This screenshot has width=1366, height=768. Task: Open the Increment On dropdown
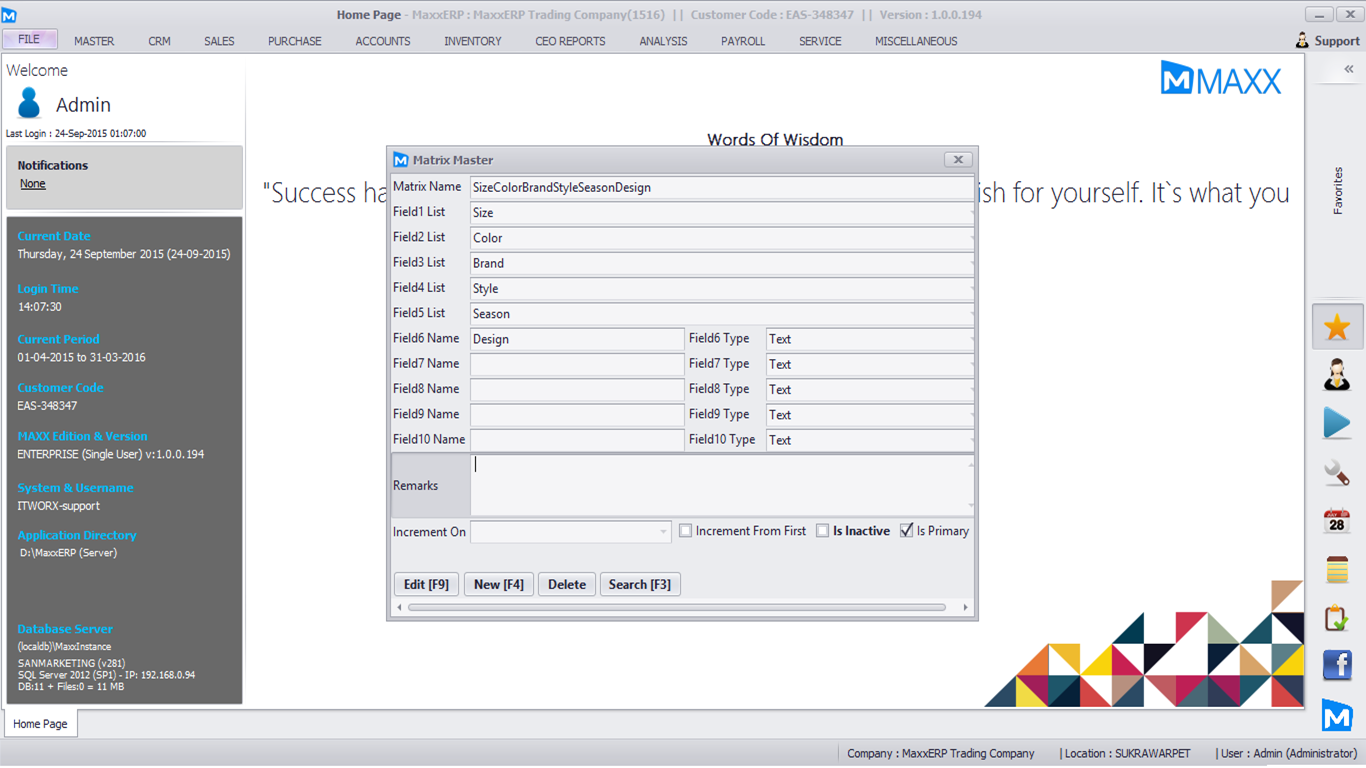tap(570, 532)
